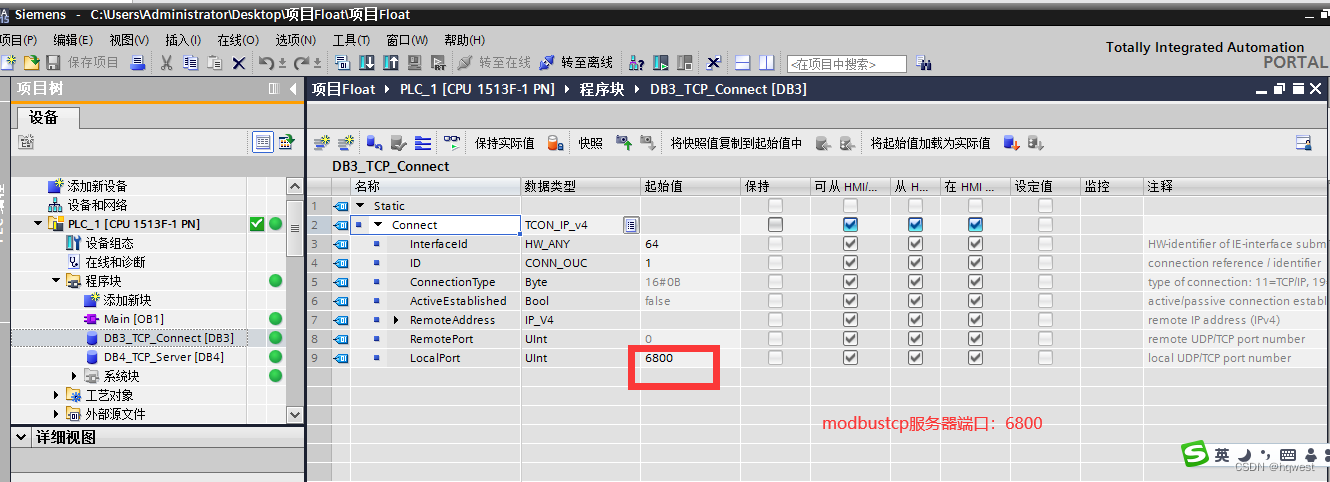1330x482 pixels.
Task: Open the 在线(O) menu
Action: (x=238, y=40)
